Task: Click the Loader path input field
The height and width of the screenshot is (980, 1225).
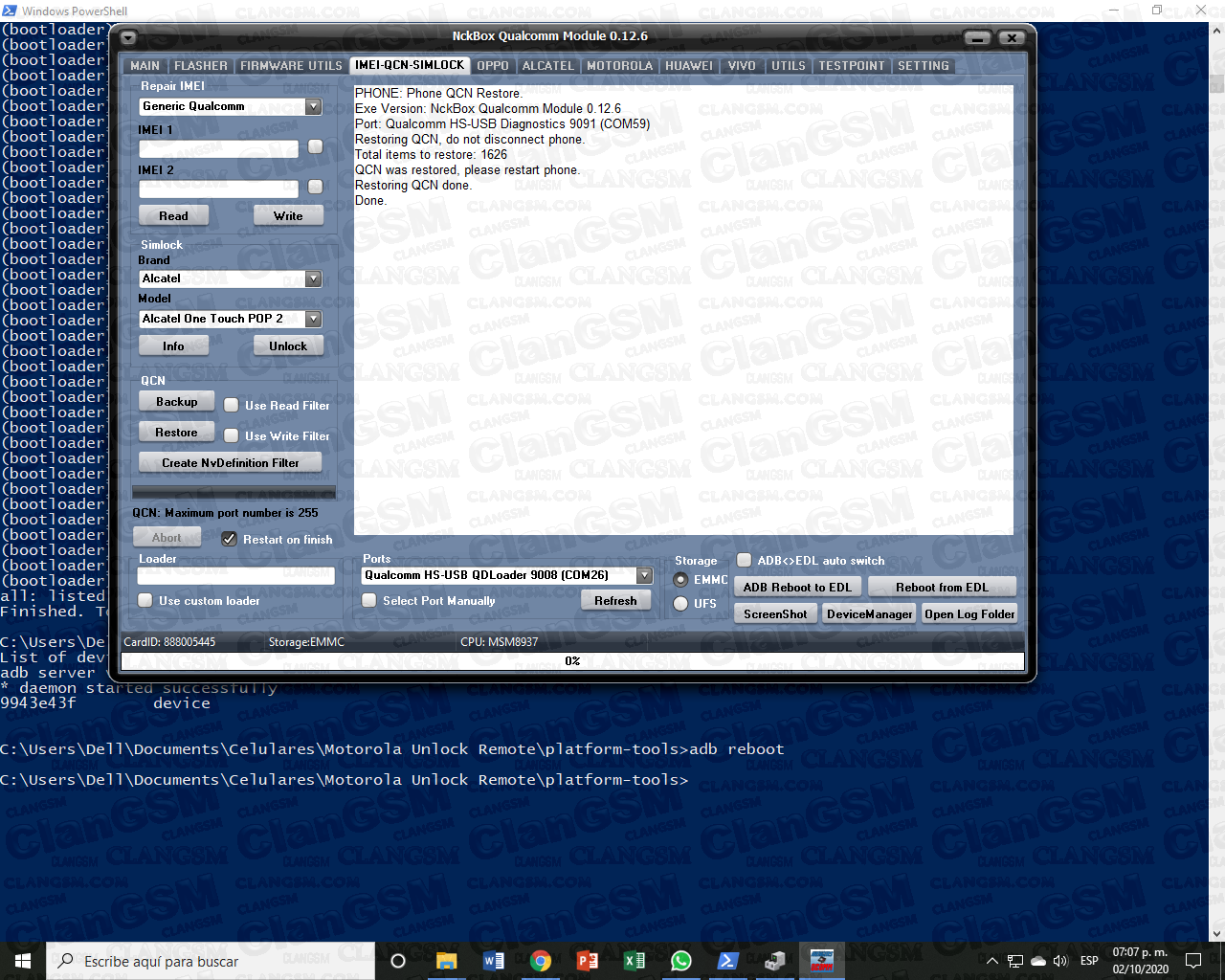Action: click(236, 575)
